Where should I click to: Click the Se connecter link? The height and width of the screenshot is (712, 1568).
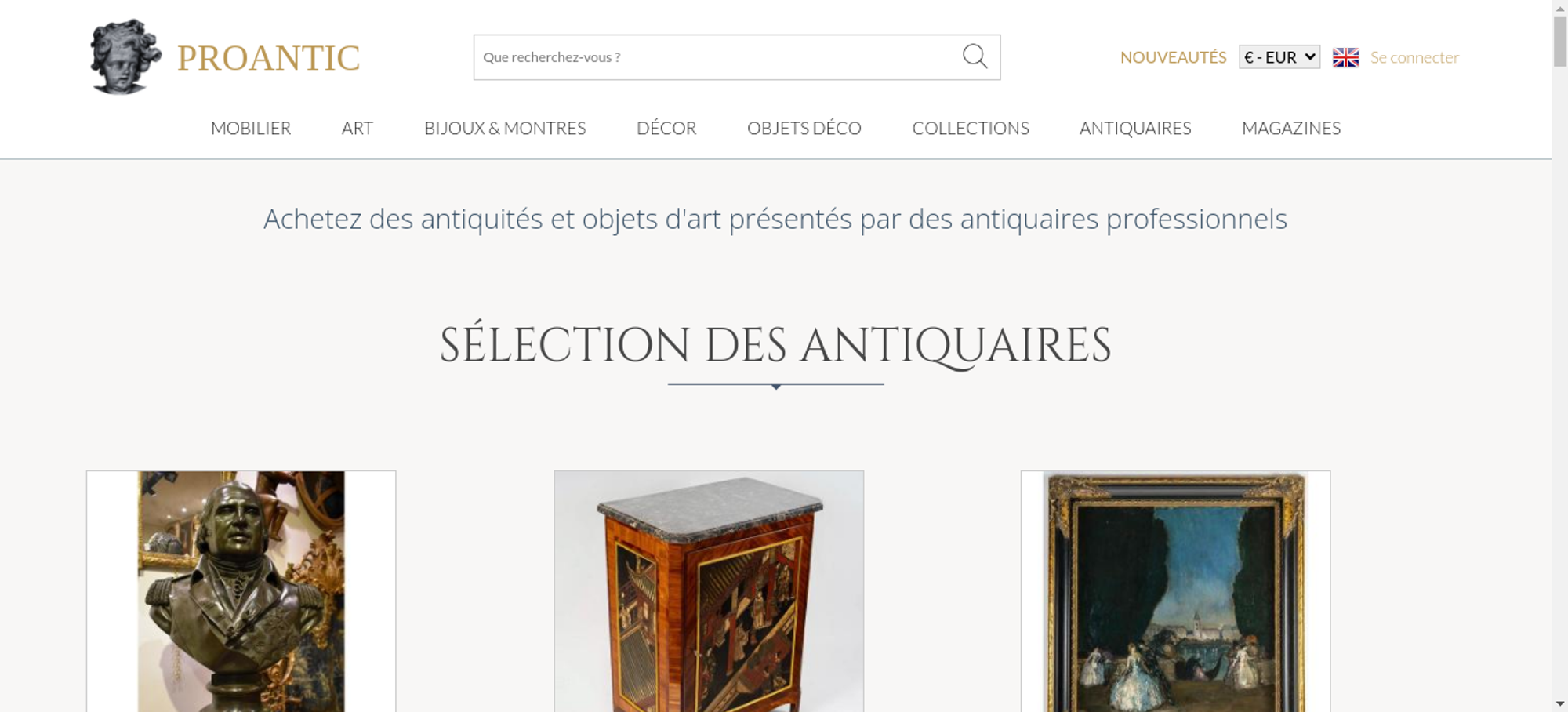click(1414, 57)
